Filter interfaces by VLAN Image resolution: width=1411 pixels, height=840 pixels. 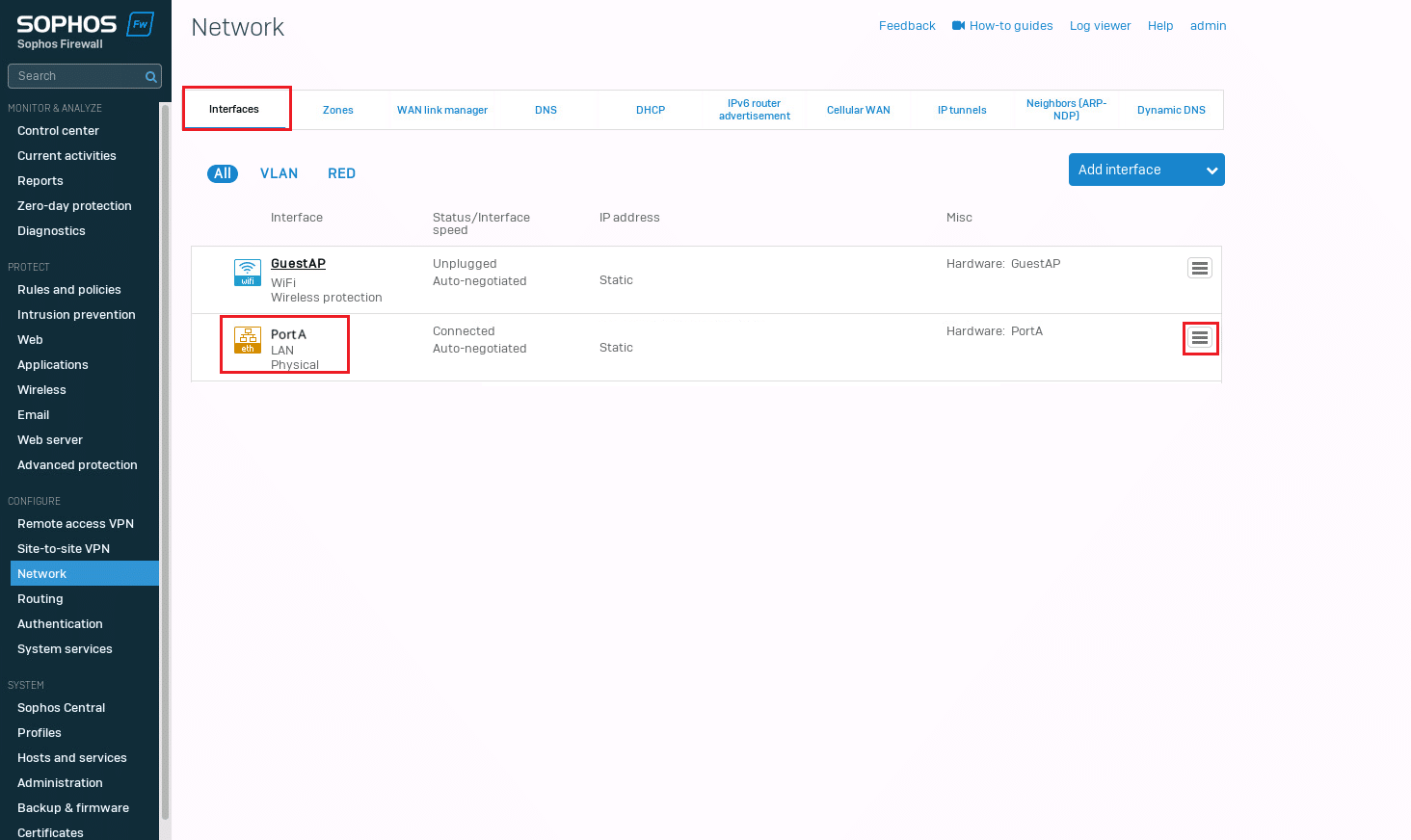point(279,173)
